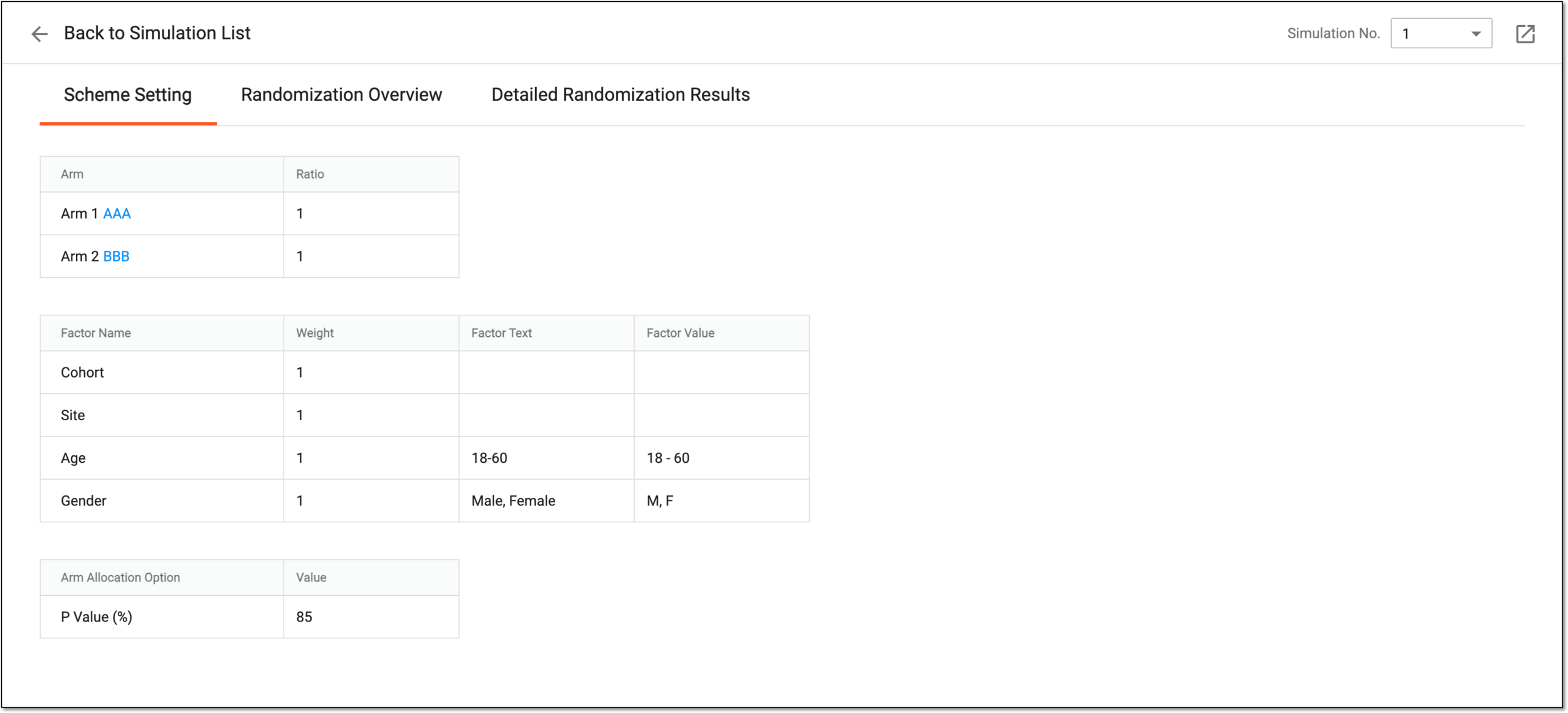Screen dimensions: 1568x713
Task: Open the Randomization Overview tab
Action: 341,95
